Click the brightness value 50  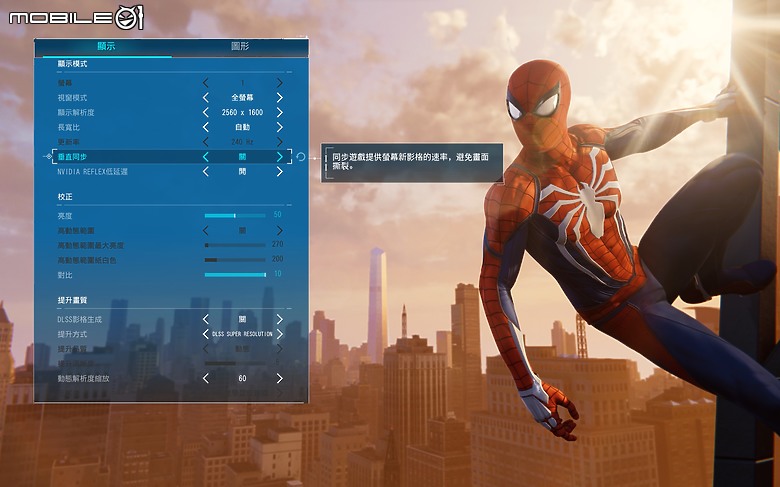(x=278, y=215)
